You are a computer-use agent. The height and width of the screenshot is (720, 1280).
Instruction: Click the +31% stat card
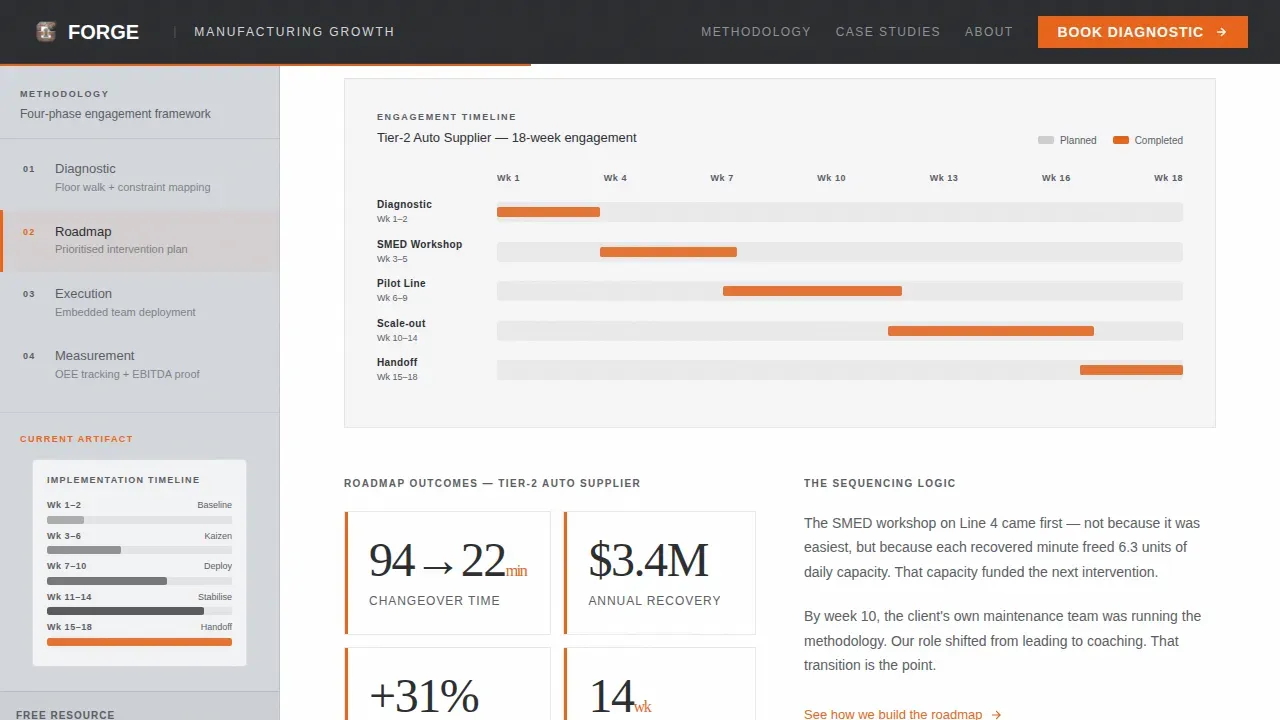coord(447,684)
